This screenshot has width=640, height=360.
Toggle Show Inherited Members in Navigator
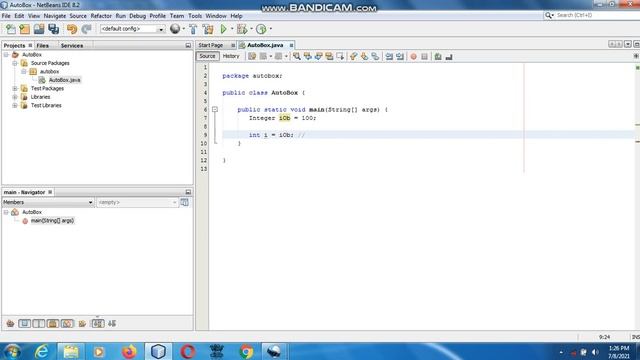pos(10,324)
